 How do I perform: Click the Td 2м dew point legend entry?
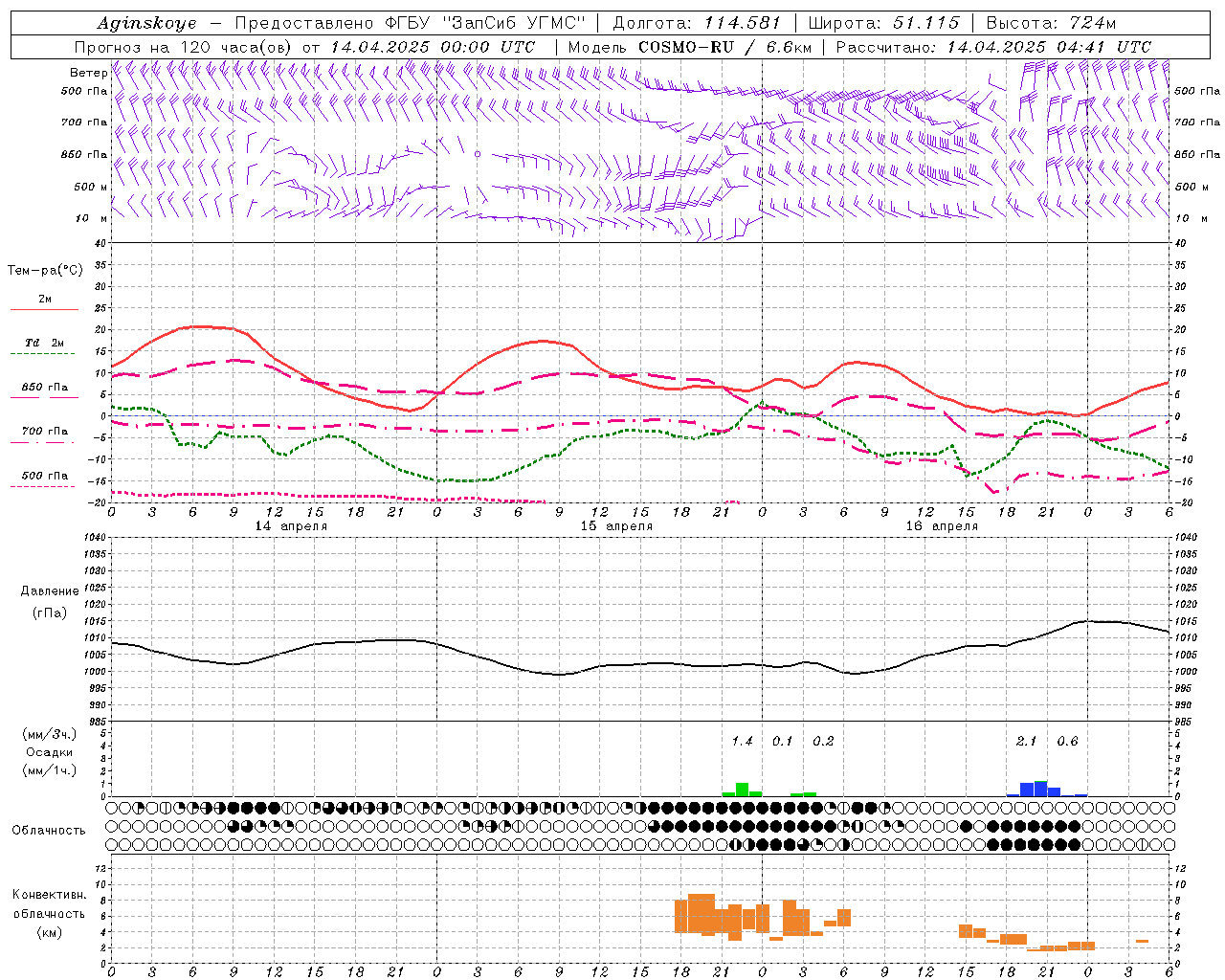click(x=44, y=343)
